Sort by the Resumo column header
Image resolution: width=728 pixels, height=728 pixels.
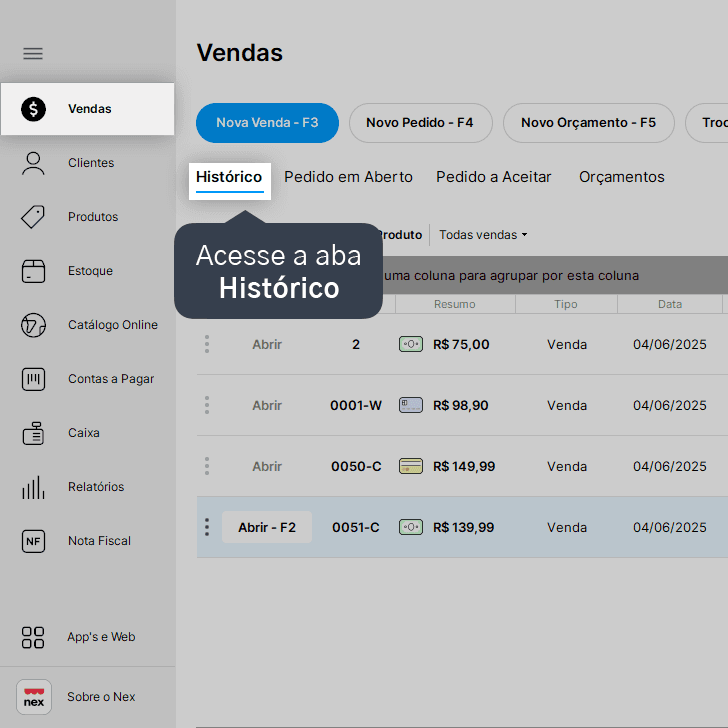[x=455, y=304]
